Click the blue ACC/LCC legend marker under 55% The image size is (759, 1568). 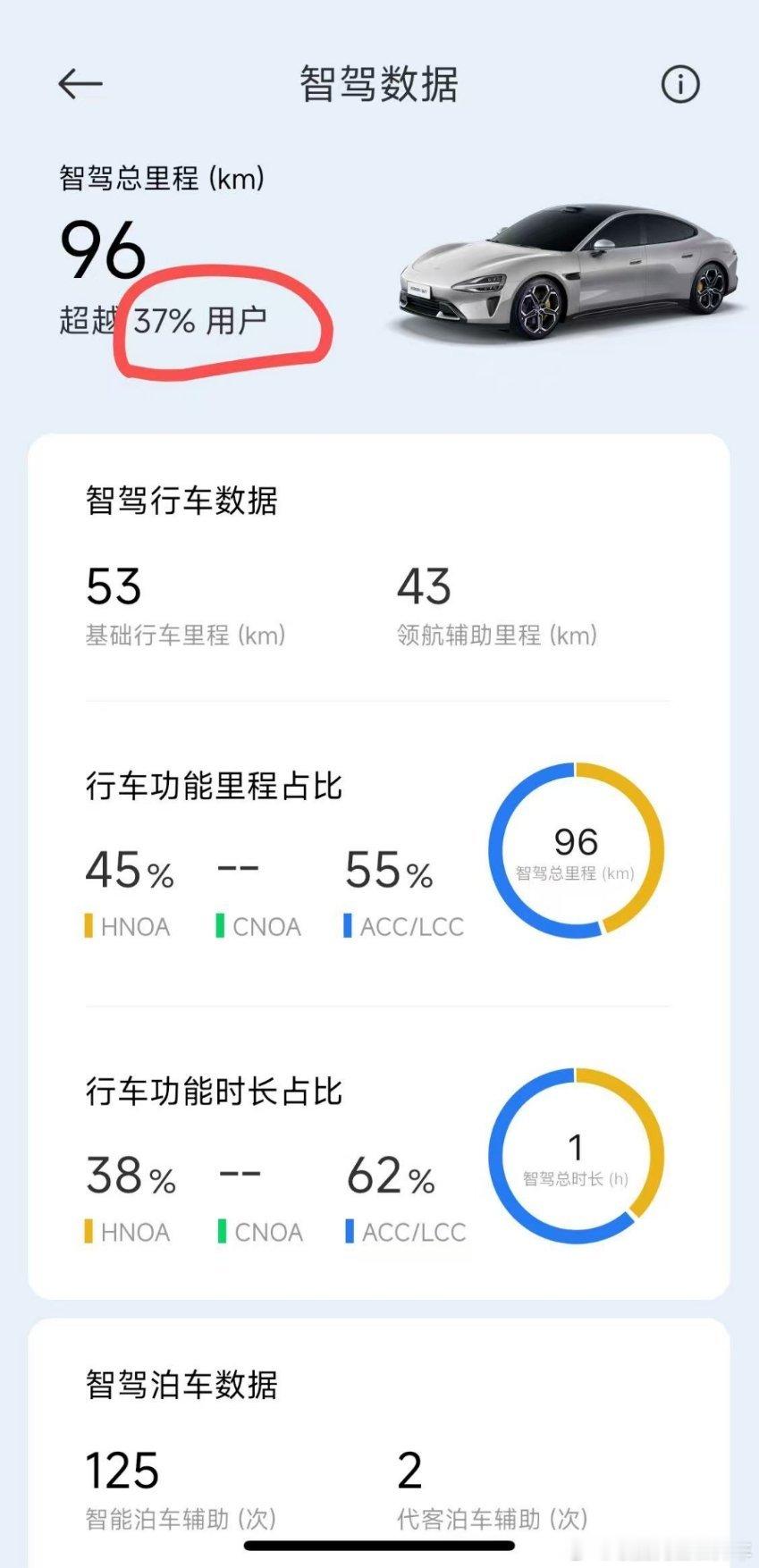[x=348, y=926]
